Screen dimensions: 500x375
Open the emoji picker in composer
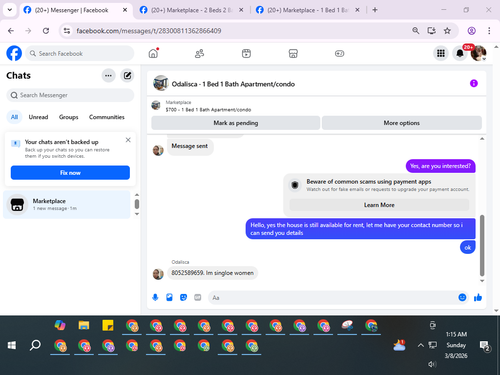[462, 297]
